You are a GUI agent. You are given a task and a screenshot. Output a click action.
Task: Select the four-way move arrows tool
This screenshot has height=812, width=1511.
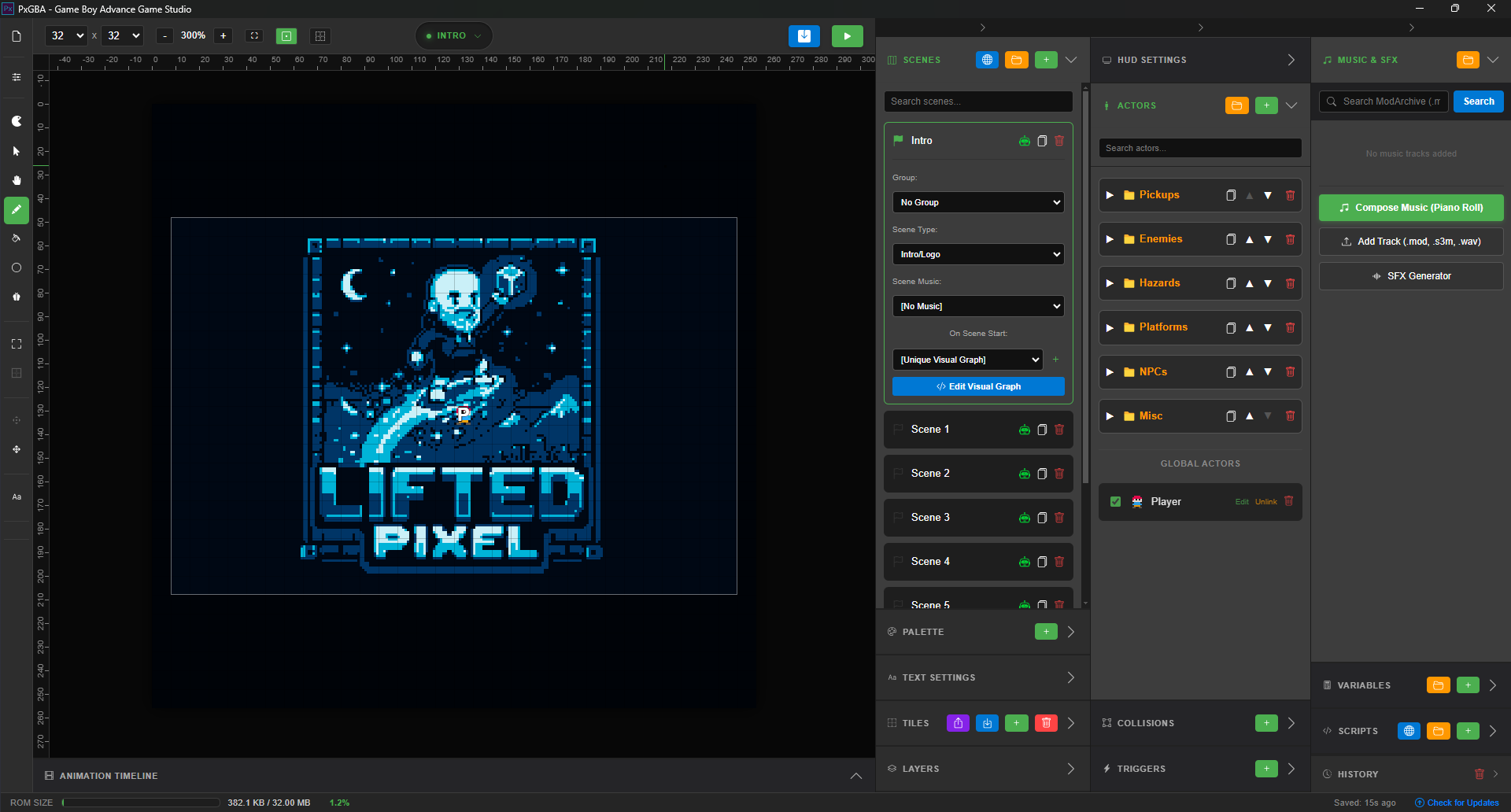17,449
